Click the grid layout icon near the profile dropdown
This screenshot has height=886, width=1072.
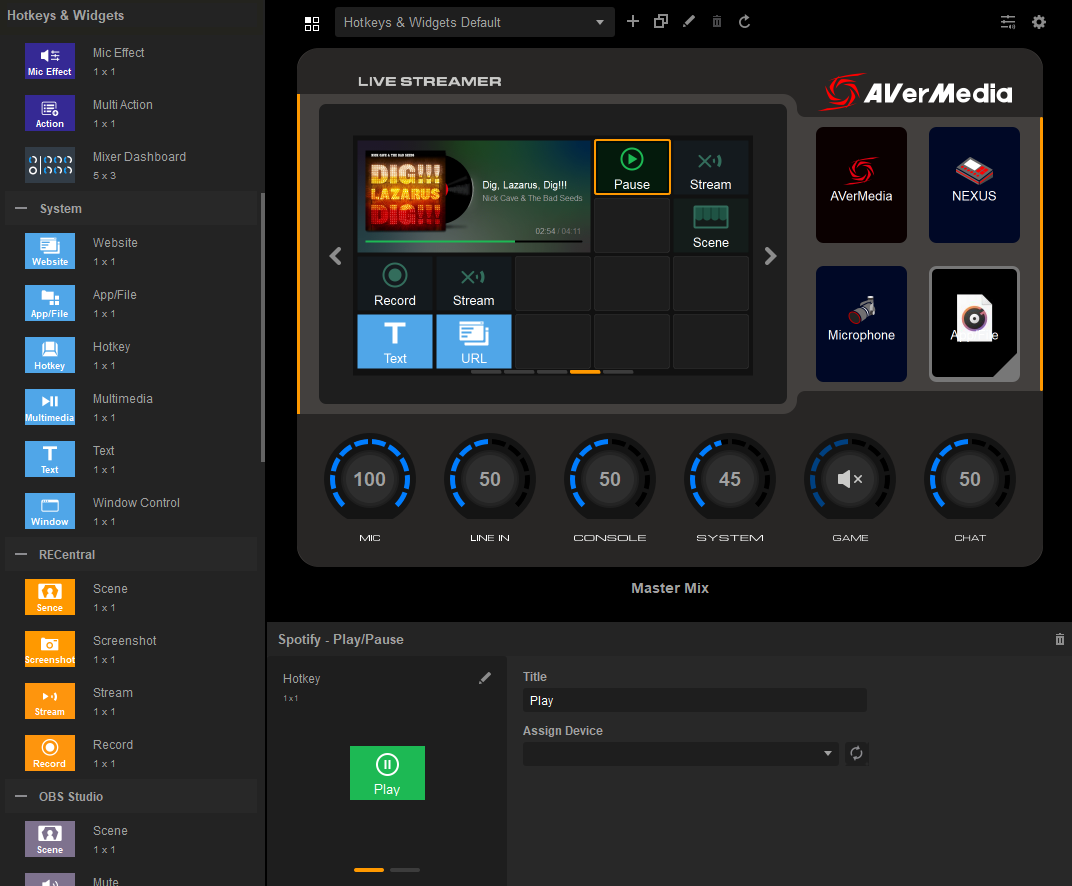click(x=312, y=21)
